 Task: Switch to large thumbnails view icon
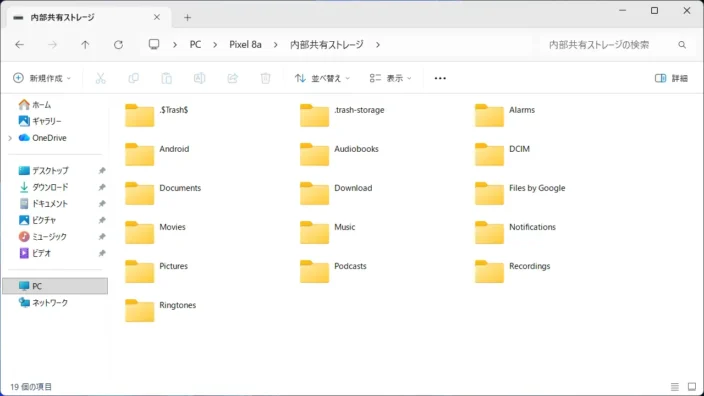692,387
